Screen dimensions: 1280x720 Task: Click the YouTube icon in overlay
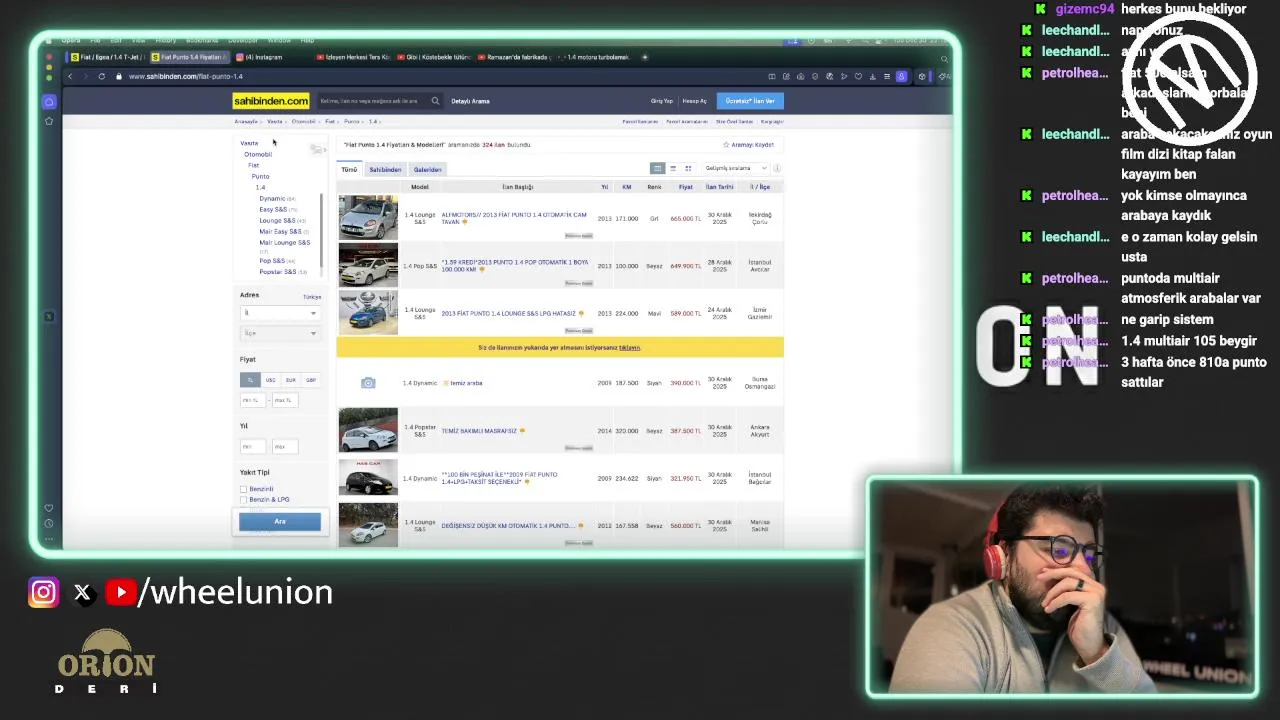click(121, 593)
